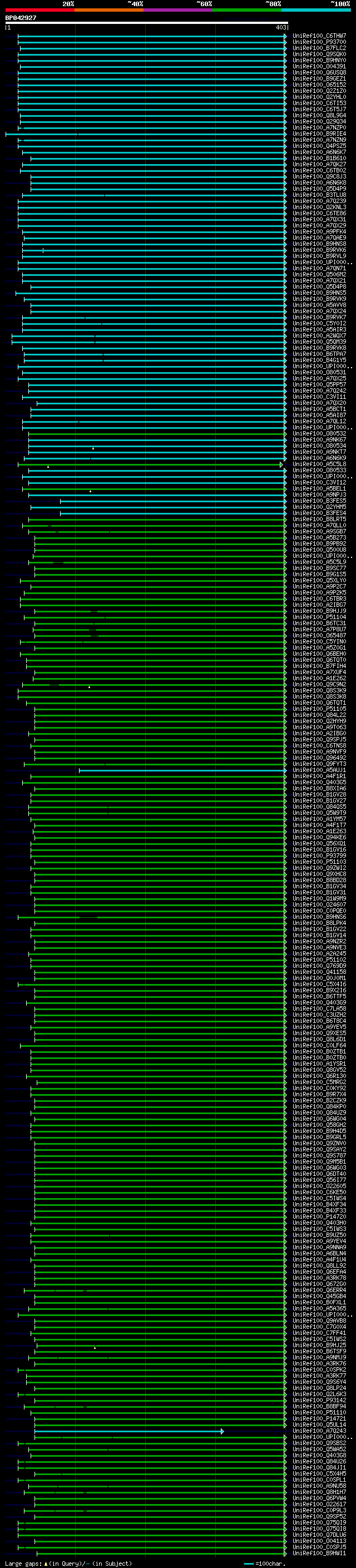Screen dimensions: 356x1568
Task: Select hit label UniRef100_B1B610
Action: [319, 159]
